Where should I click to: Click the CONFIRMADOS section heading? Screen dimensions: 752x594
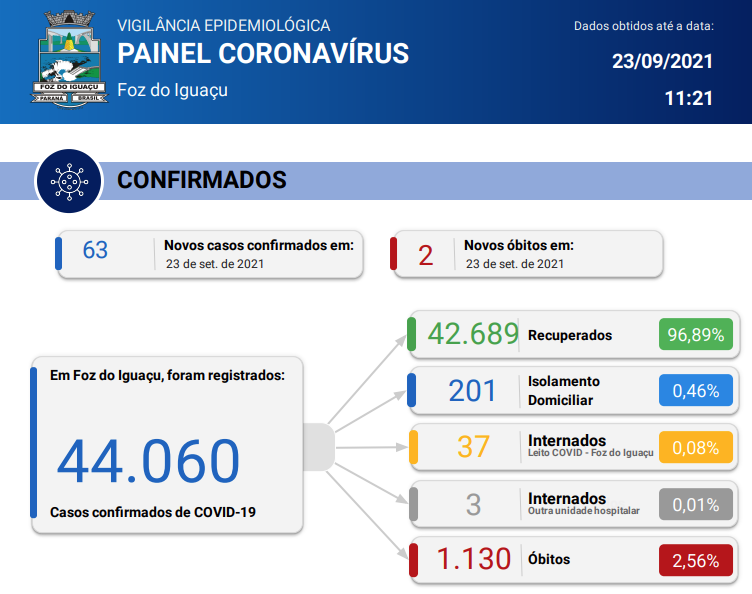(202, 180)
